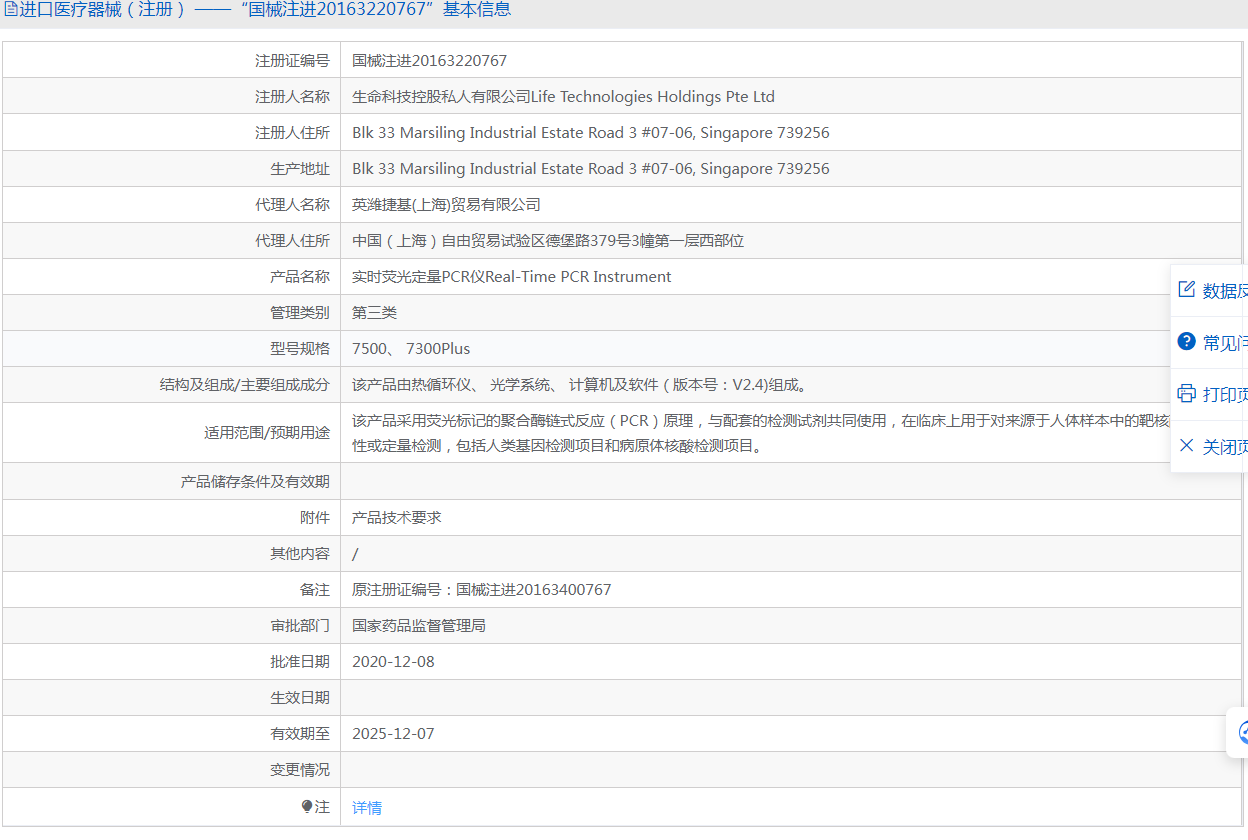
Task: Click the data feedback edit icon
Action: (1187, 289)
